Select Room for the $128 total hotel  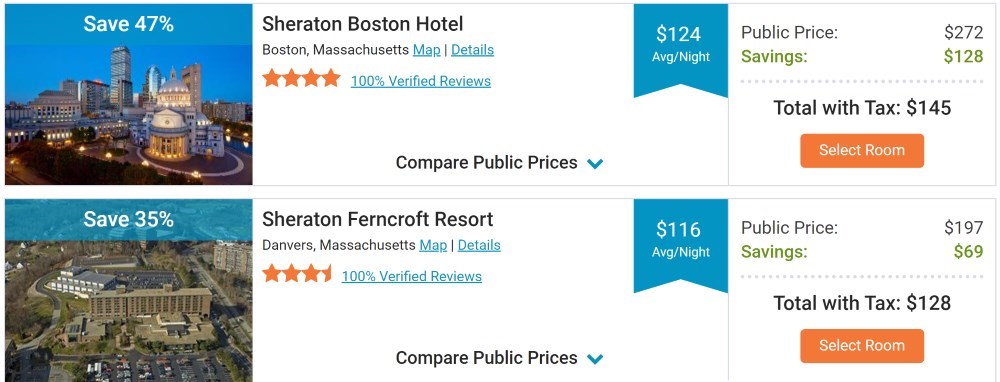862,346
